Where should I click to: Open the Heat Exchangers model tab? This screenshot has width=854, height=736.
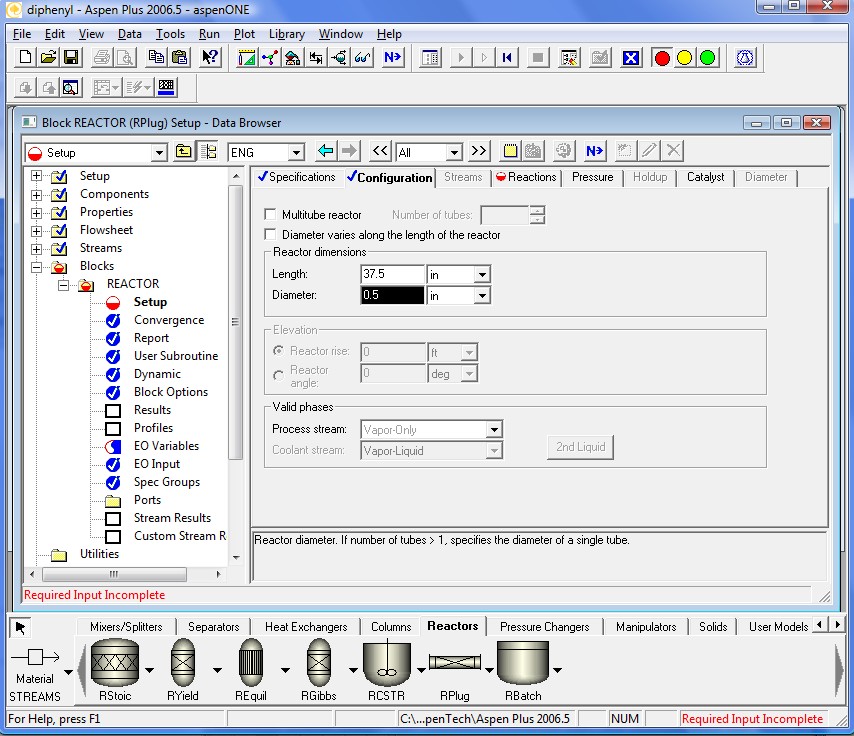pos(305,627)
